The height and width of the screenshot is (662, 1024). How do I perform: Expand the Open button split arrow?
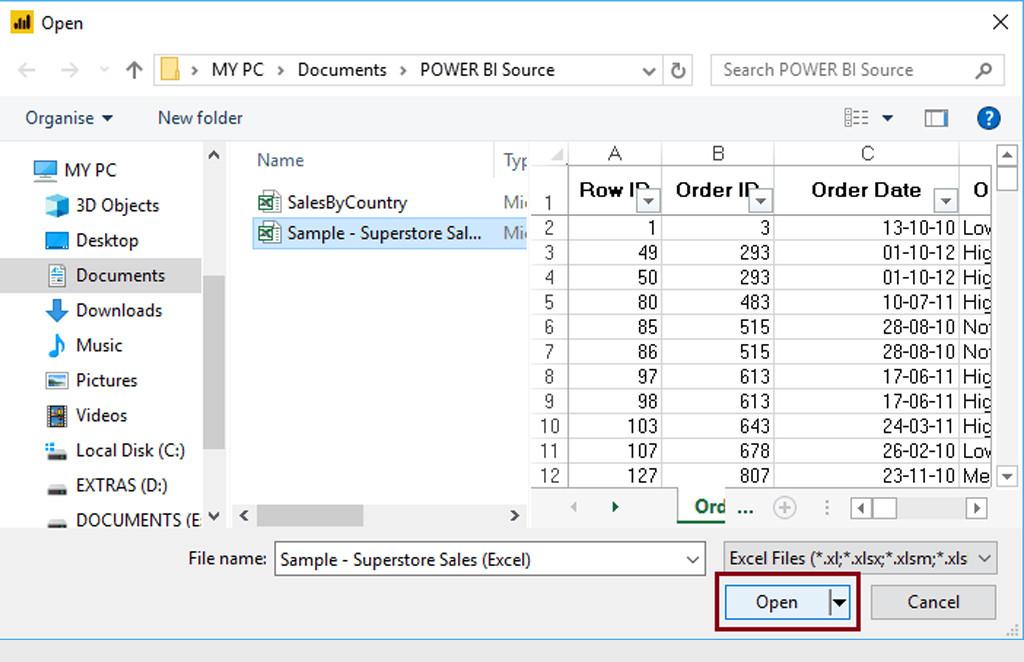pyautogui.click(x=839, y=603)
